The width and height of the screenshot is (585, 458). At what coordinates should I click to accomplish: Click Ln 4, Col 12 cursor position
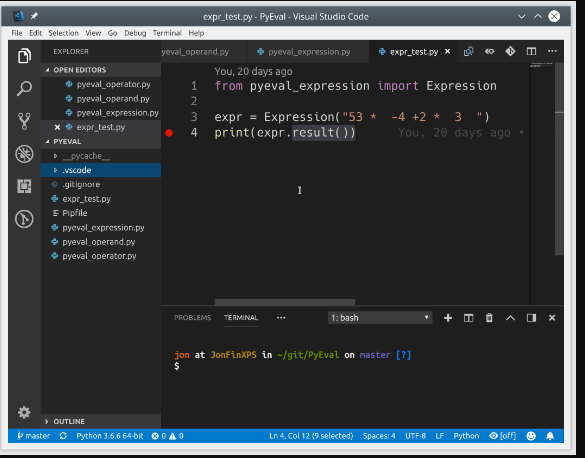point(311,436)
